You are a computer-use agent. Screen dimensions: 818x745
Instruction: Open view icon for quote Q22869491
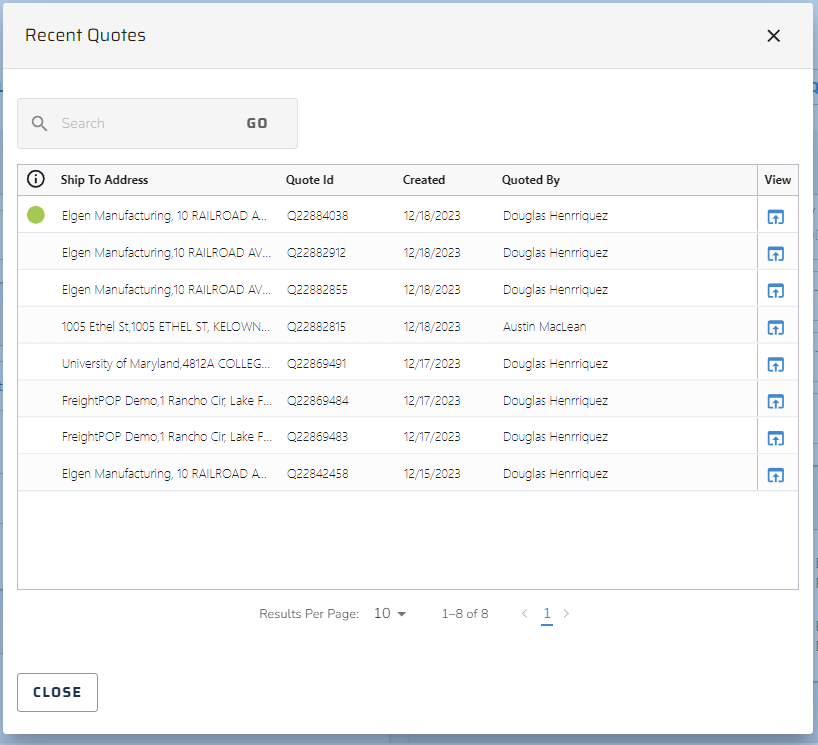pyautogui.click(x=775, y=364)
